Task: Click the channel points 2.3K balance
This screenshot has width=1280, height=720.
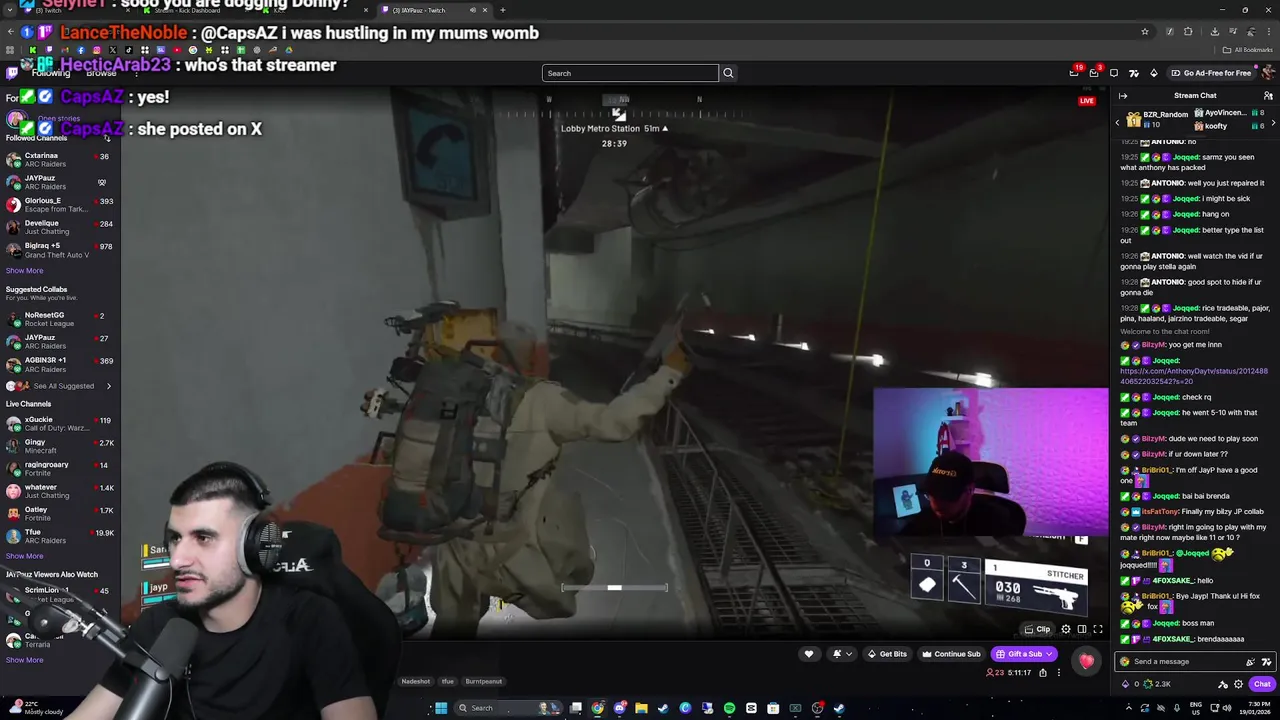Action: (1157, 685)
